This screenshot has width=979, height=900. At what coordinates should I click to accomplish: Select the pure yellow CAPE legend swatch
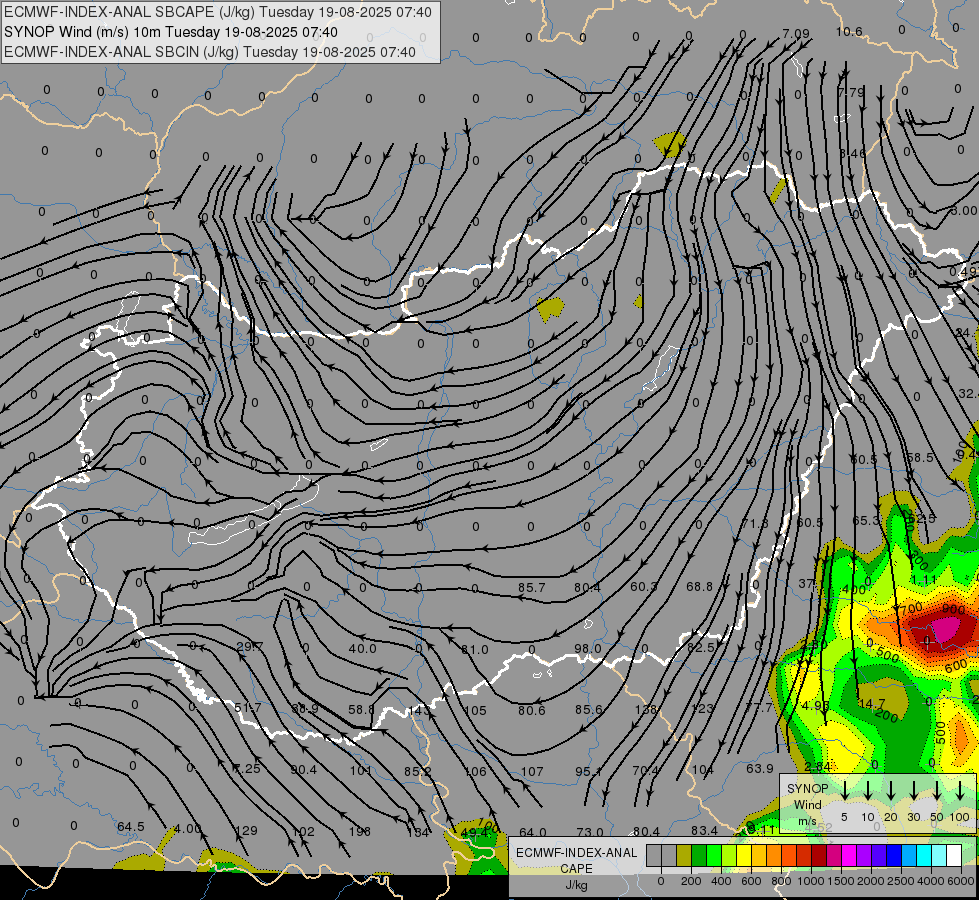(744, 855)
